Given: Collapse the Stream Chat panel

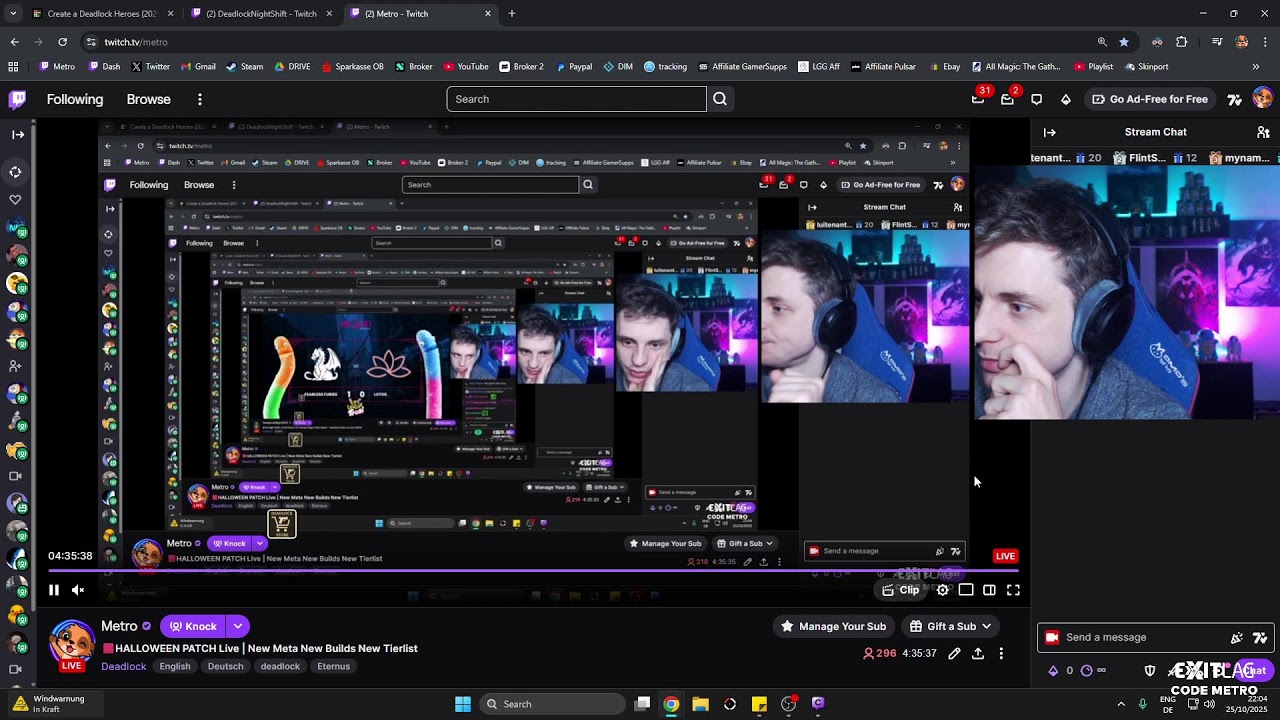Looking at the screenshot, I should coord(1050,132).
